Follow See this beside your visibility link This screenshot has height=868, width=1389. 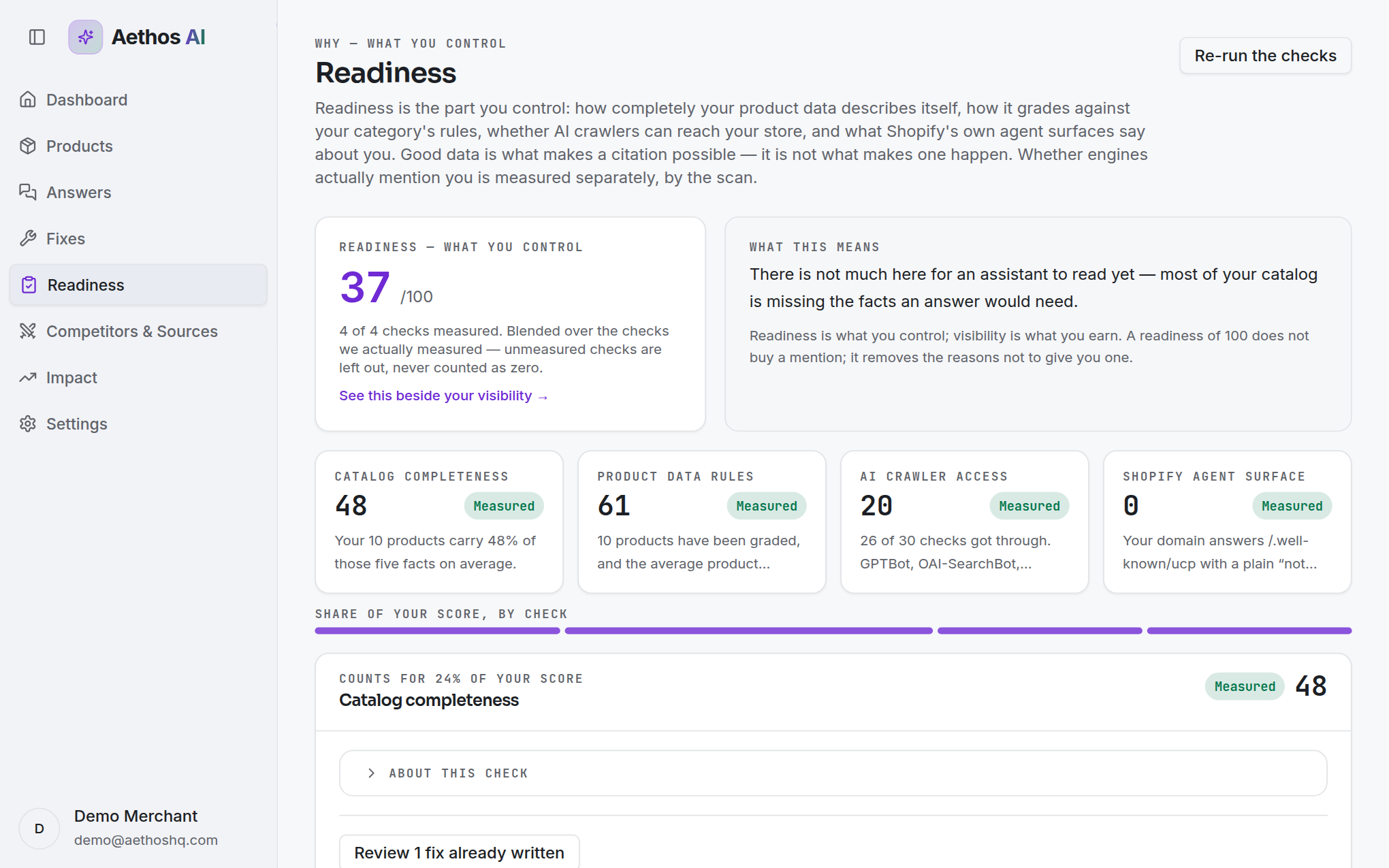pos(443,396)
